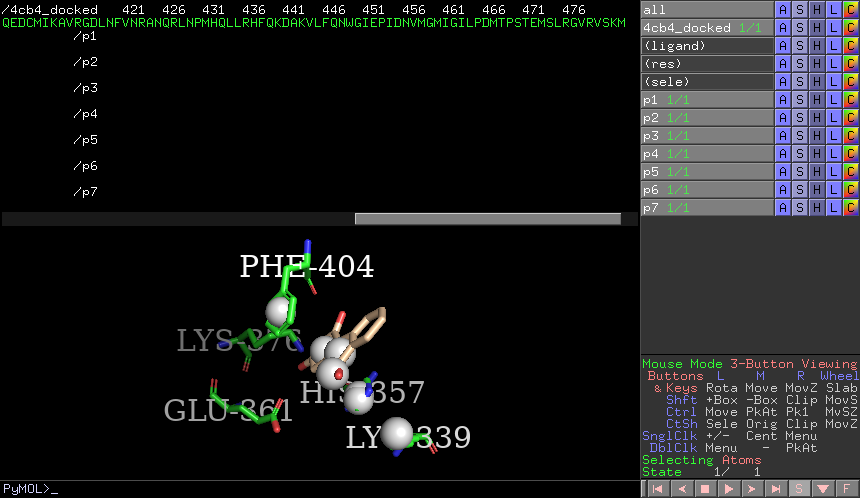Click the Selecting Atoms mode label

pos(690,460)
